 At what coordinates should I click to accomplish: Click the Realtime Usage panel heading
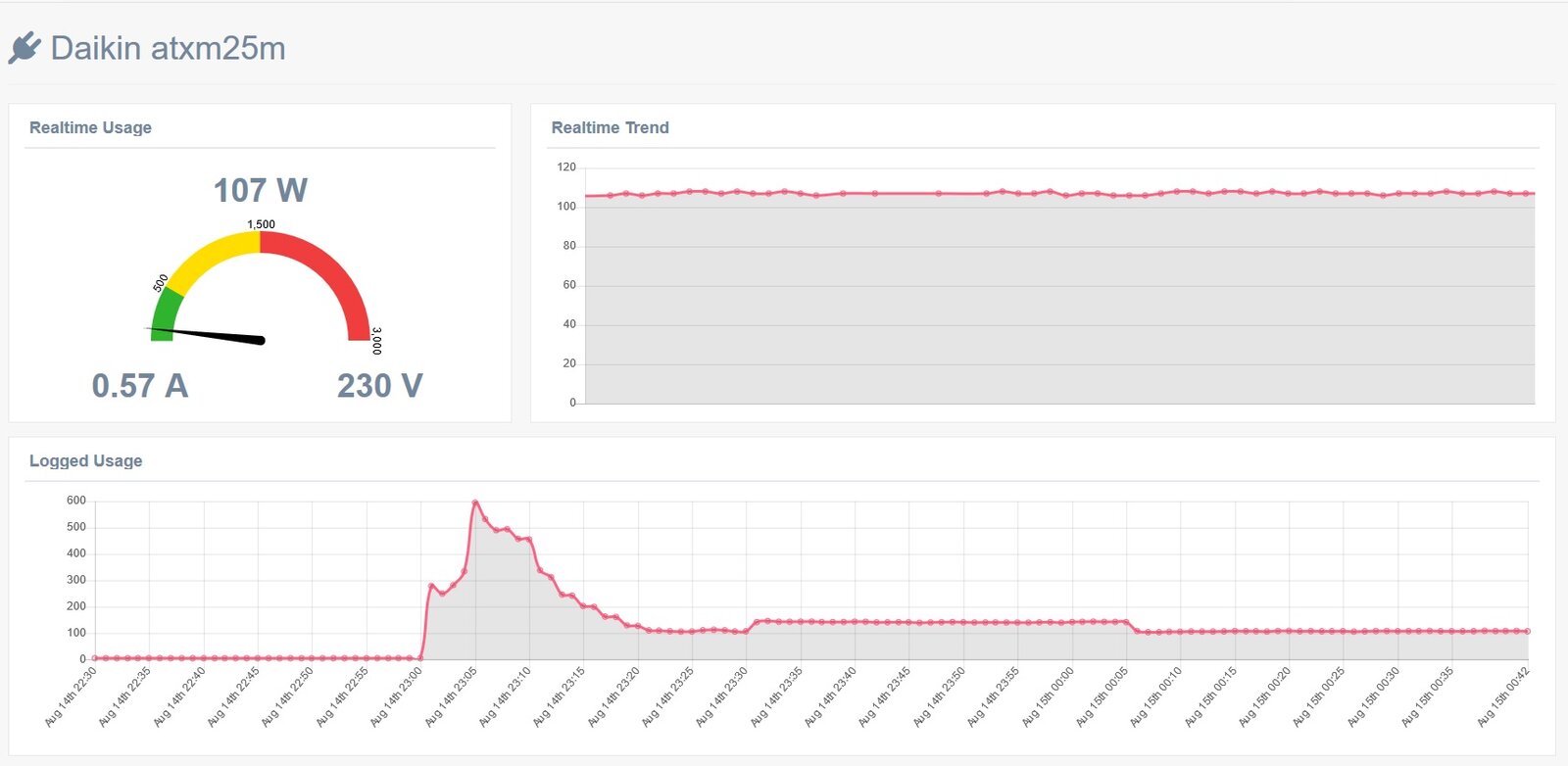tap(90, 127)
